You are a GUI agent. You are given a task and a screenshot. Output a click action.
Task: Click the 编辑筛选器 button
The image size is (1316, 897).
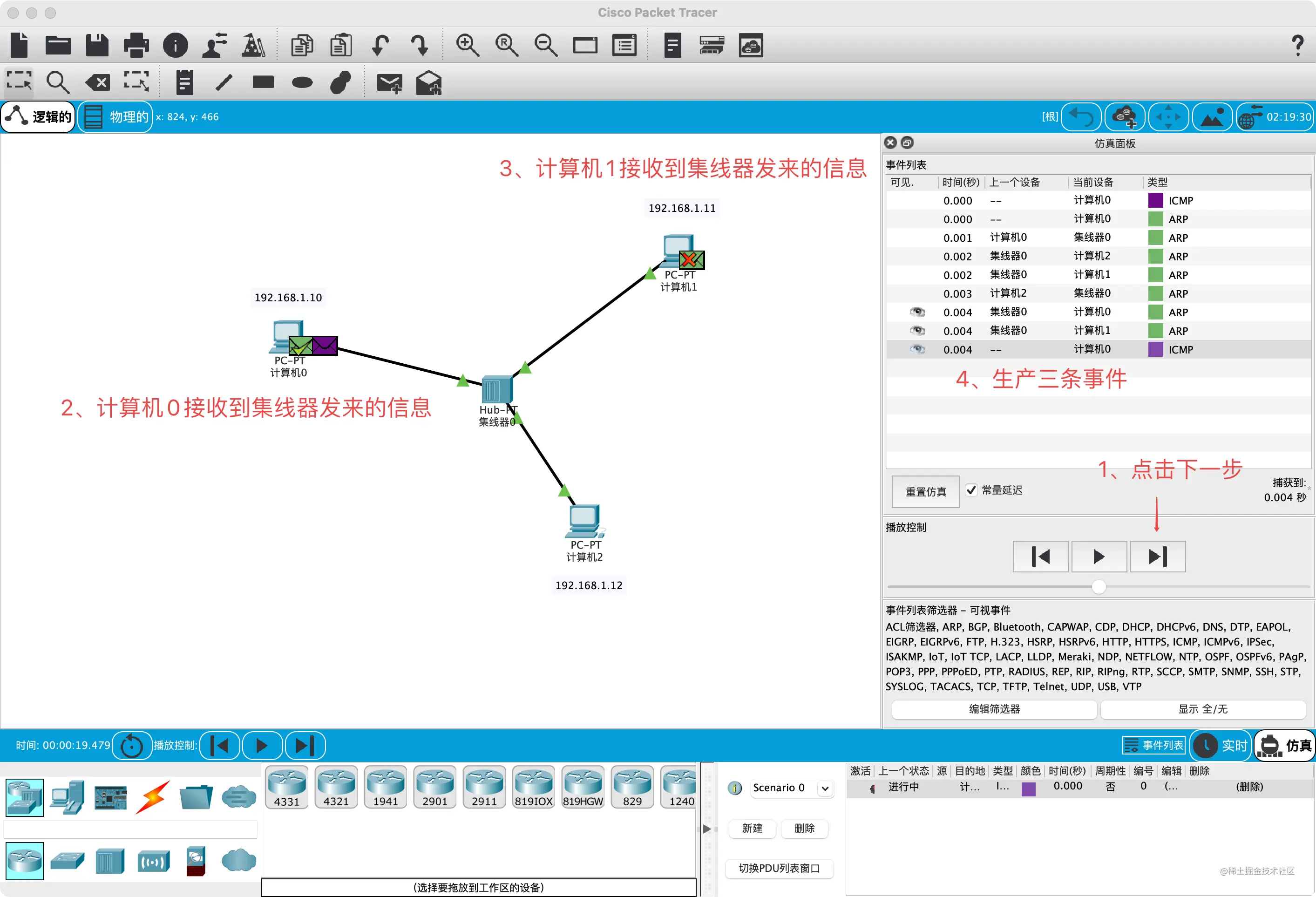(x=994, y=709)
